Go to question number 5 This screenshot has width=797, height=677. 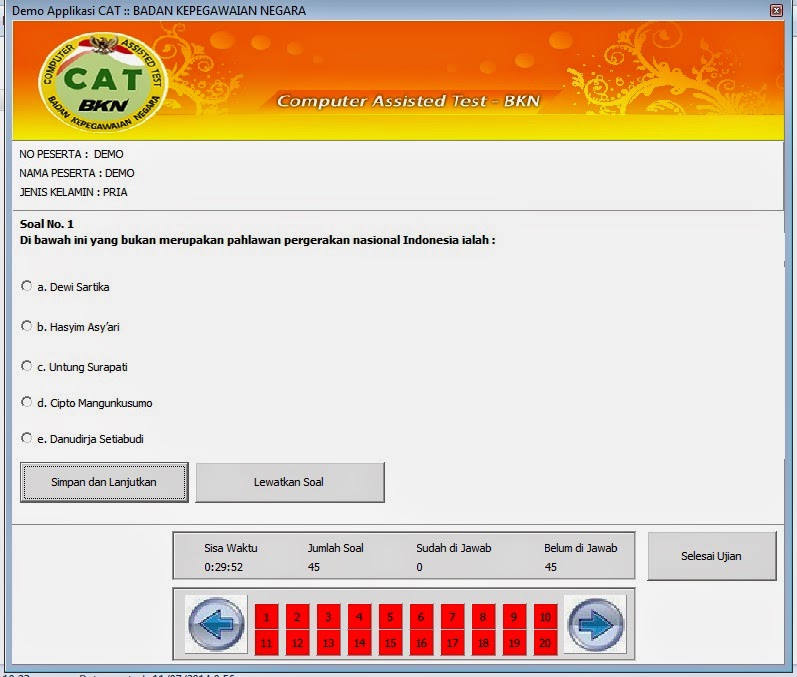(x=390, y=617)
